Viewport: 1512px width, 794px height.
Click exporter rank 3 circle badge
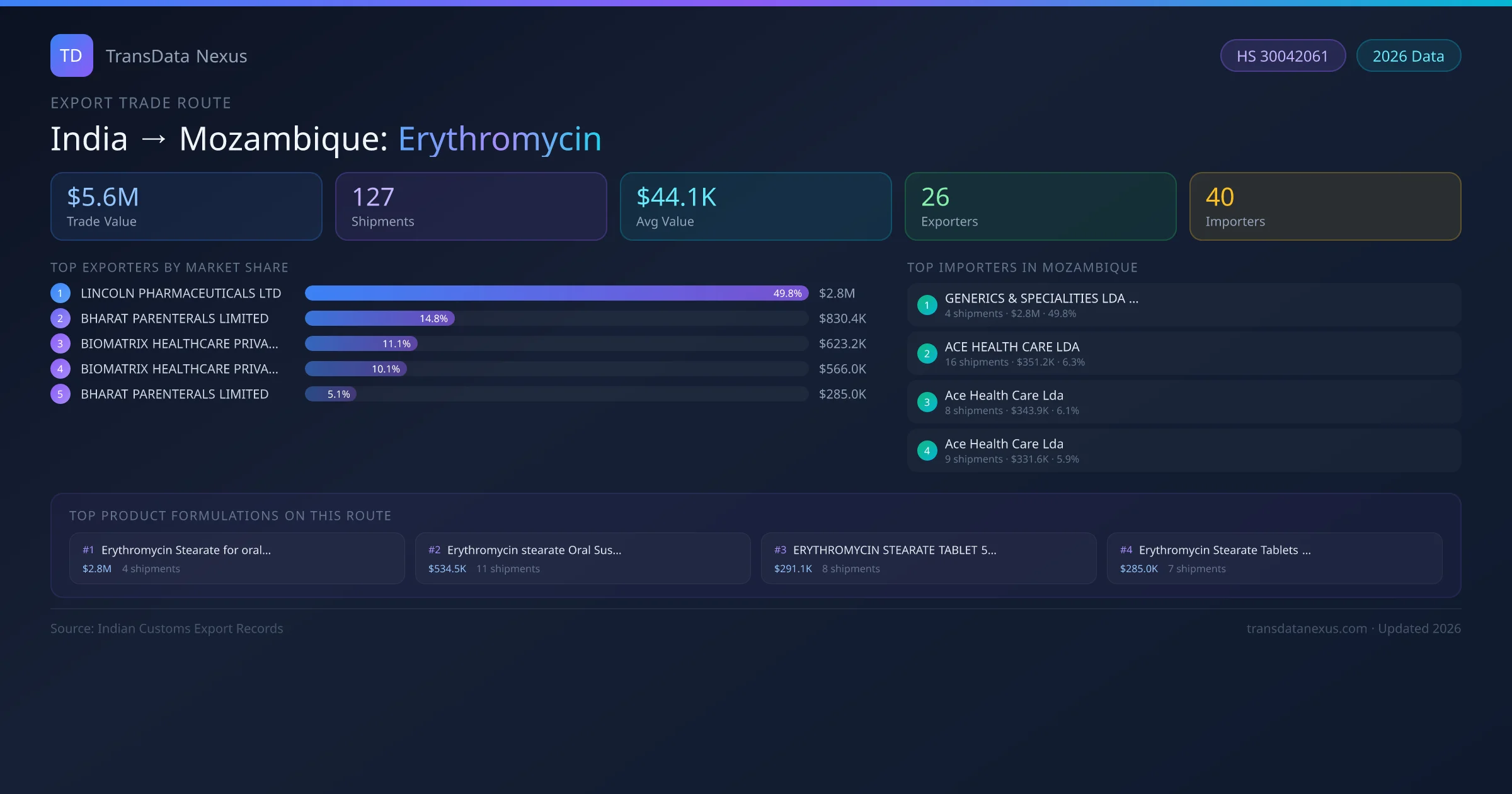point(60,343)
